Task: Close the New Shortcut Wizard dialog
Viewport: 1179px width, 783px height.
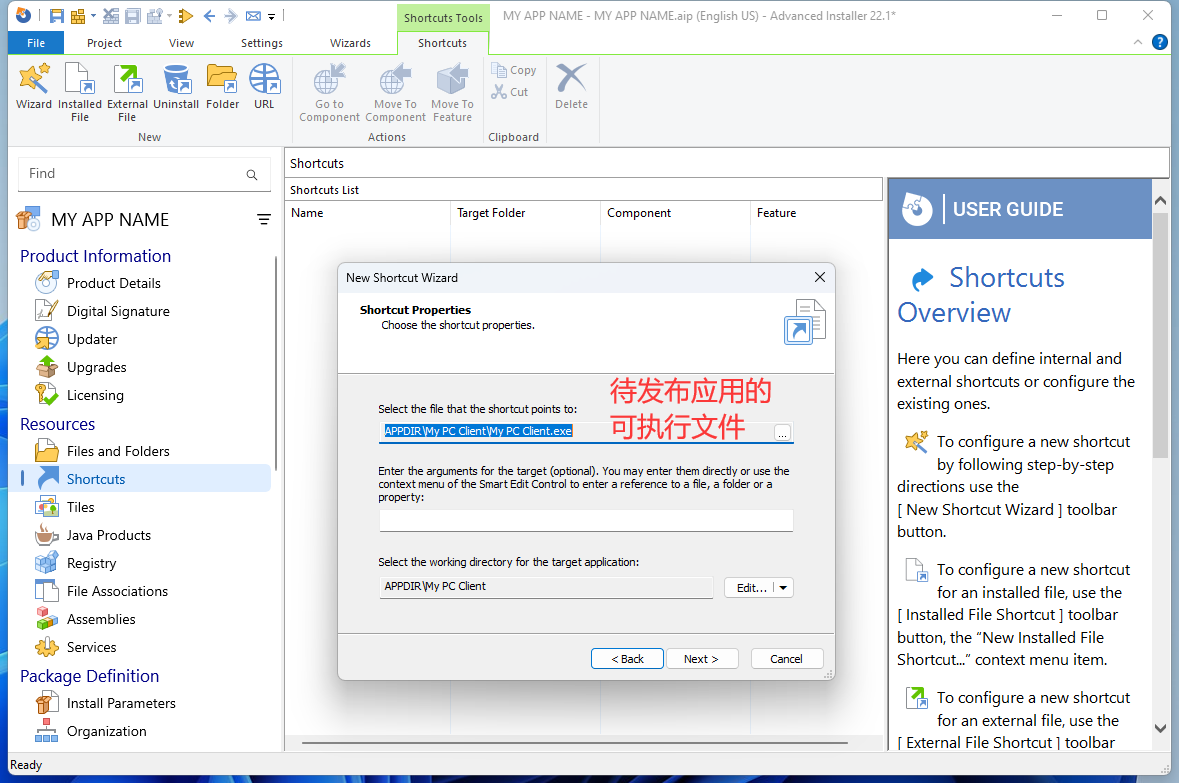Action: click(x=820, y=278)
